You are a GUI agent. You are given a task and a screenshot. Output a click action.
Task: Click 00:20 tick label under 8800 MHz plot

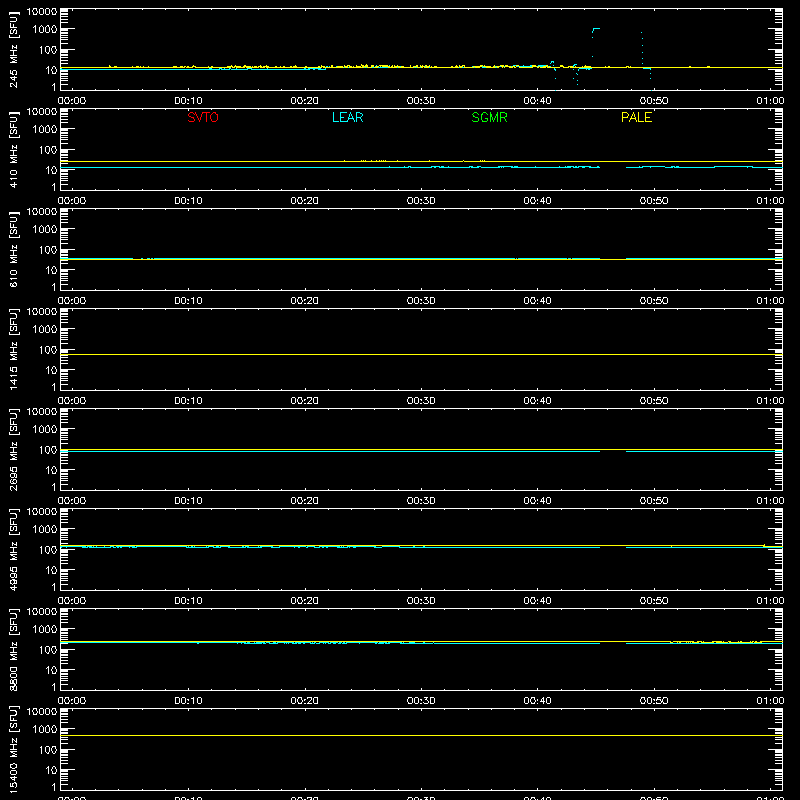(x=305, y=701)
